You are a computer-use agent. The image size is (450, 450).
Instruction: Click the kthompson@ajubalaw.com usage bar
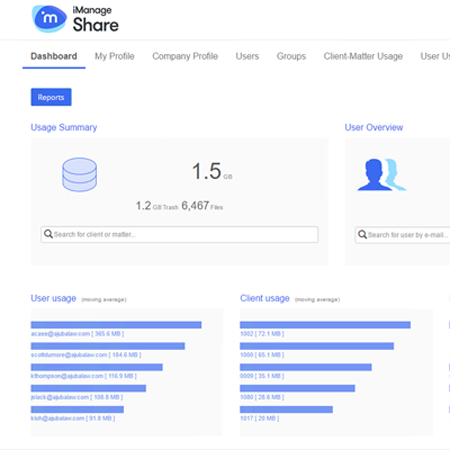pyautogui.click(x=97, y=367)
